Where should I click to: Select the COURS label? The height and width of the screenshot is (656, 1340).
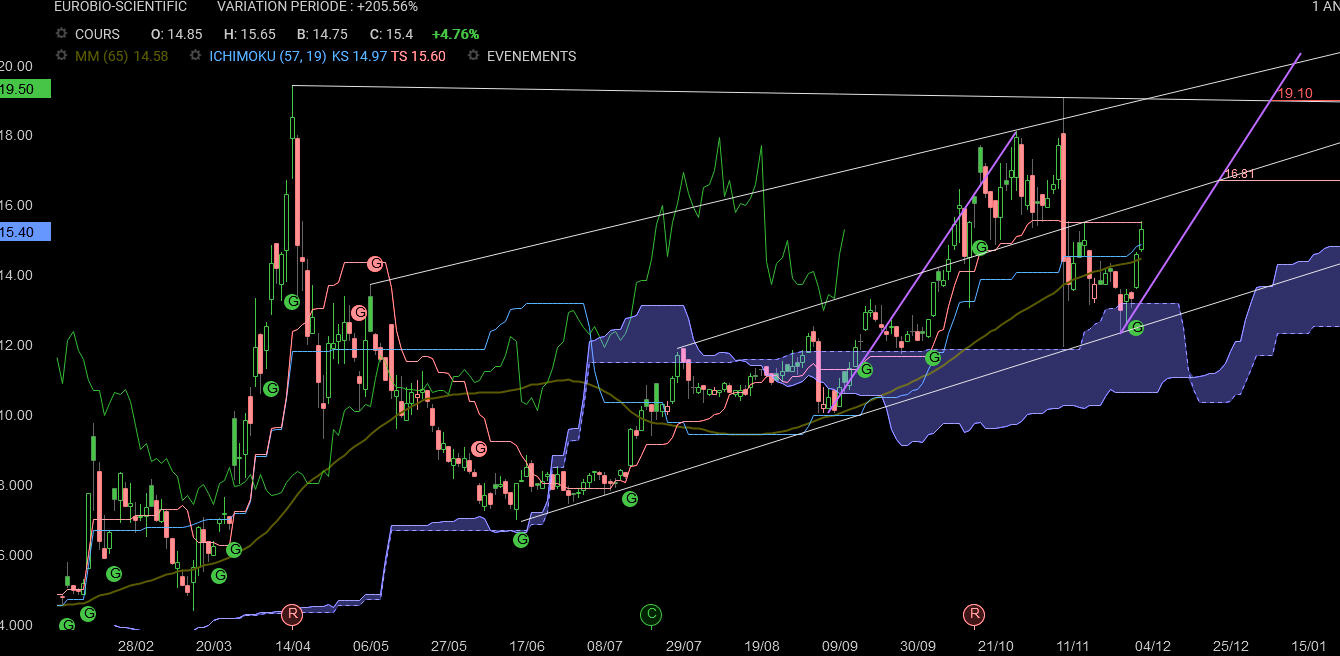coord(97,34)
